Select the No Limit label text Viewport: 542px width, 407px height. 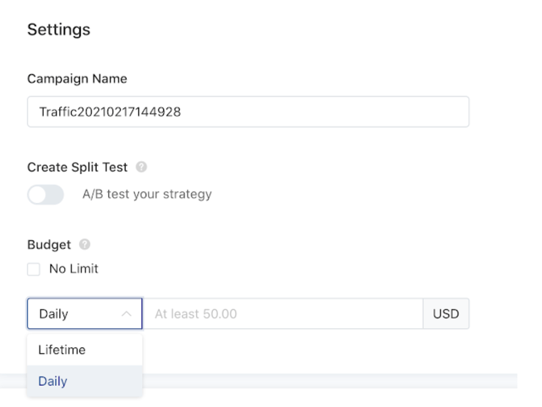coord(74,269)
